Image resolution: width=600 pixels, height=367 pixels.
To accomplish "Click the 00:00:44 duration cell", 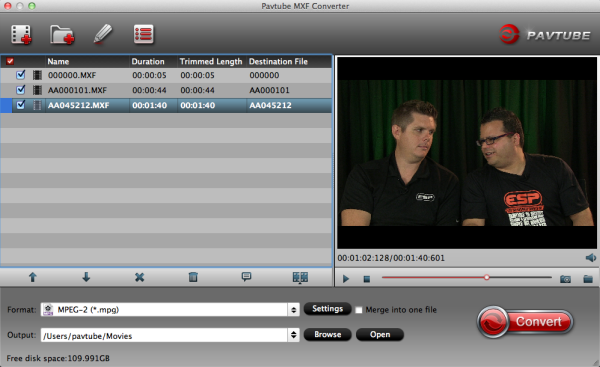I will (149, 90).
